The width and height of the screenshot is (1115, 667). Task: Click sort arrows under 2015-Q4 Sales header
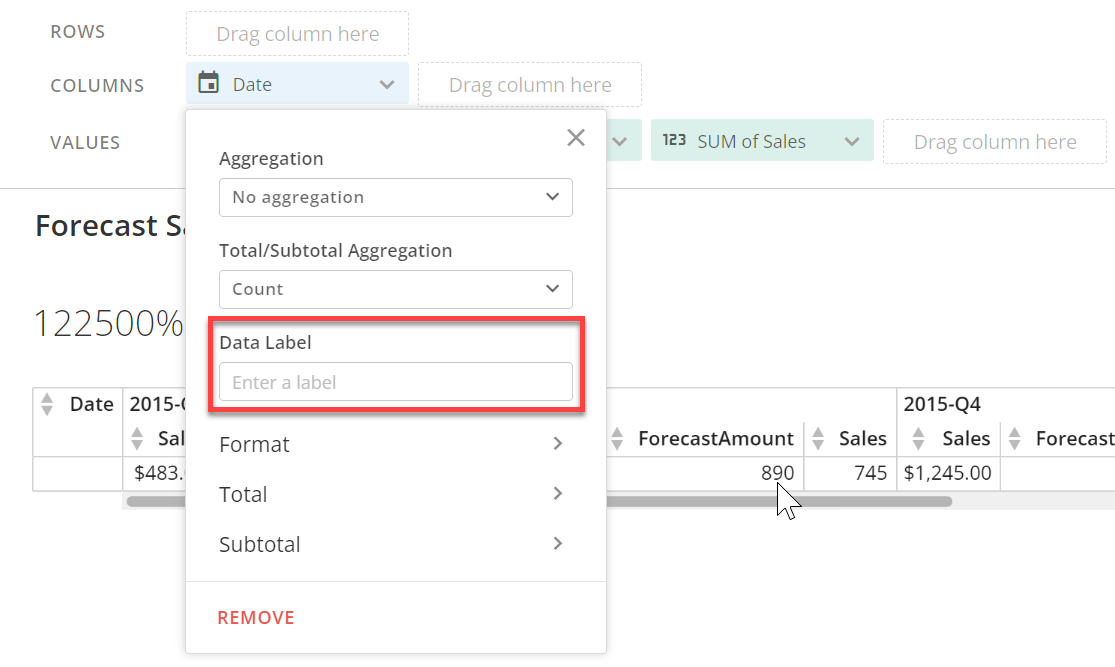point(917,438)
